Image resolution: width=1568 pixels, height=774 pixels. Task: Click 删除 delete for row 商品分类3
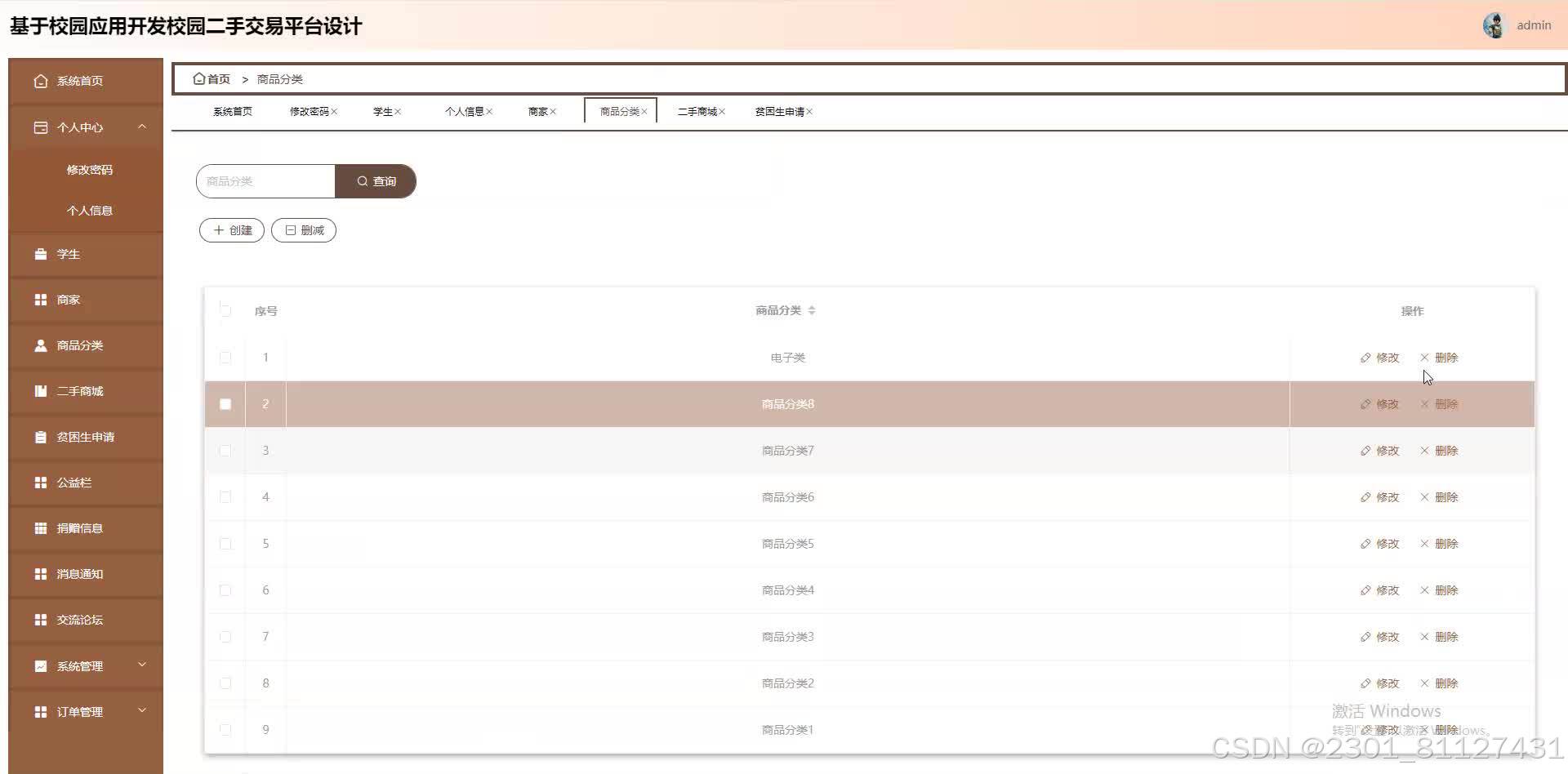1439,637
